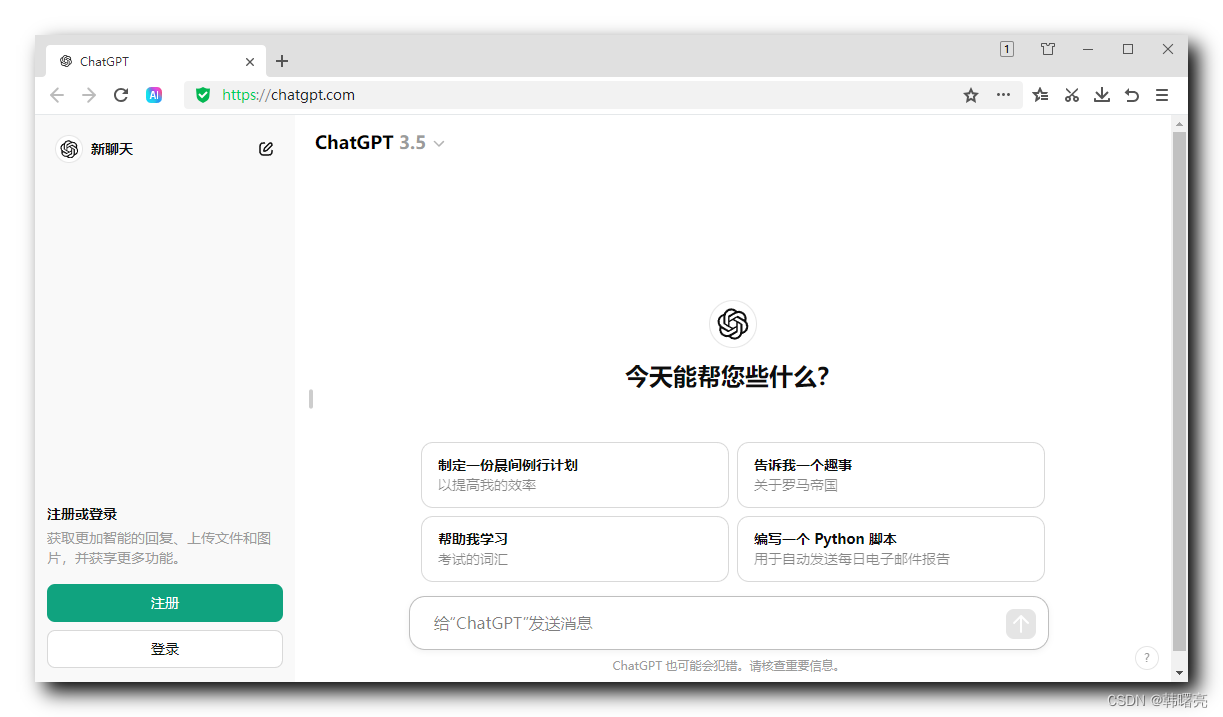Open a new browser tab with plus
This screenshot has width=1223, height=717.
tap(282, 61)
